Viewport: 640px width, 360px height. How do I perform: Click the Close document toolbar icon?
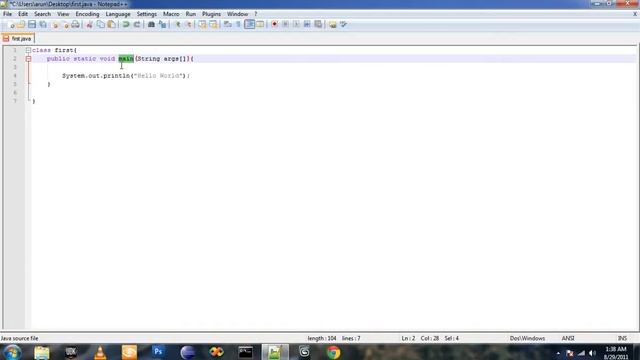55,24
